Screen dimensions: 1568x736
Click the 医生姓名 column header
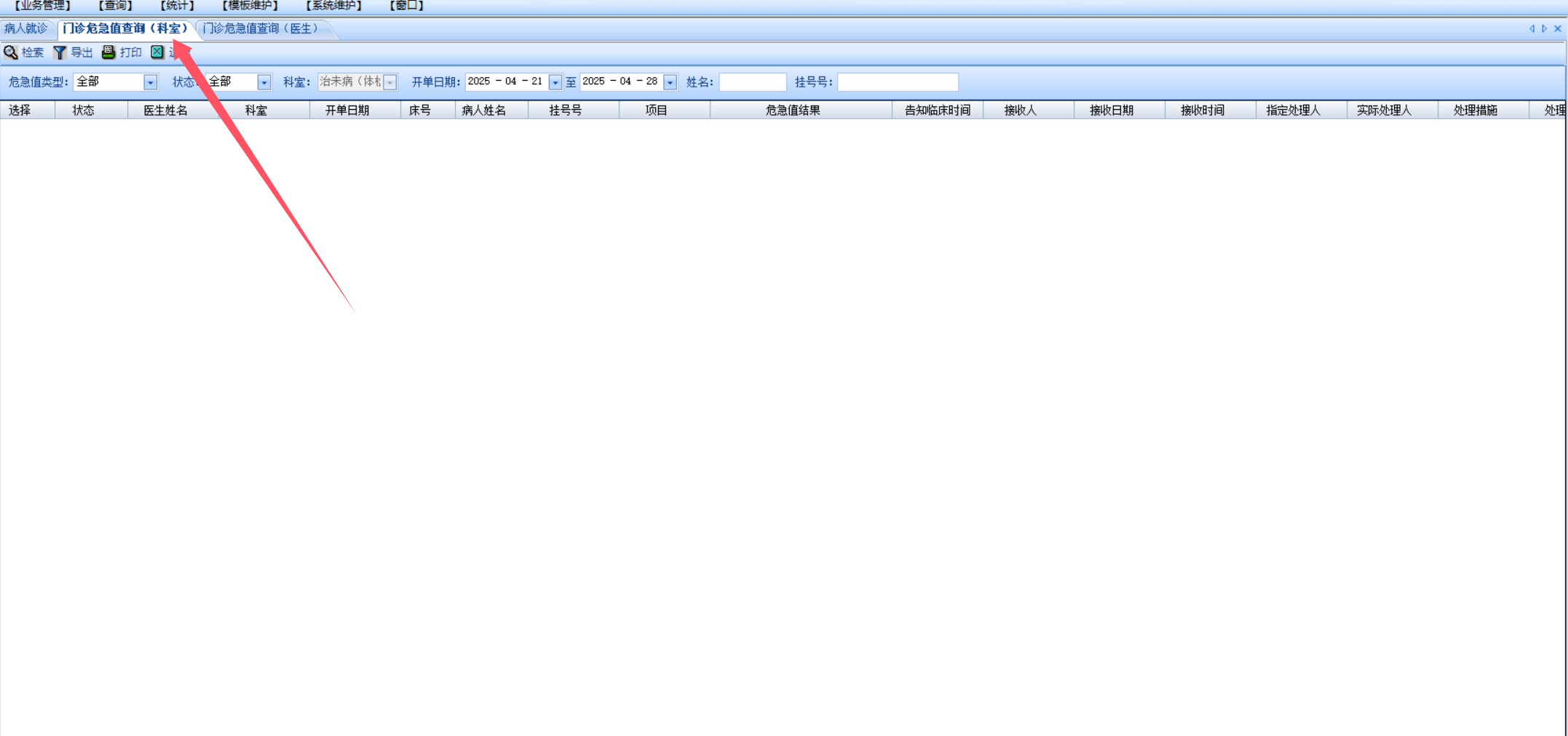[173, 110]
